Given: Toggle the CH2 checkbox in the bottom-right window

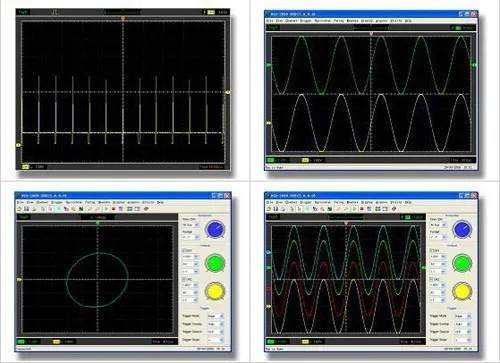Looking at the screenshot, I should pos(431,279).
